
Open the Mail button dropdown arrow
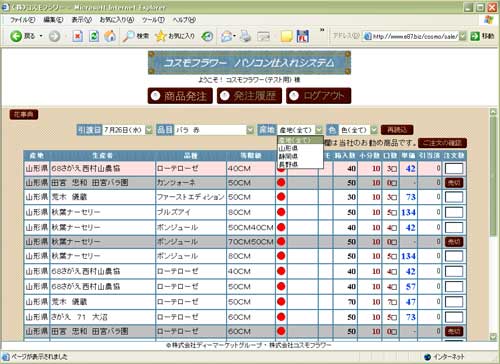pos(235,36)
